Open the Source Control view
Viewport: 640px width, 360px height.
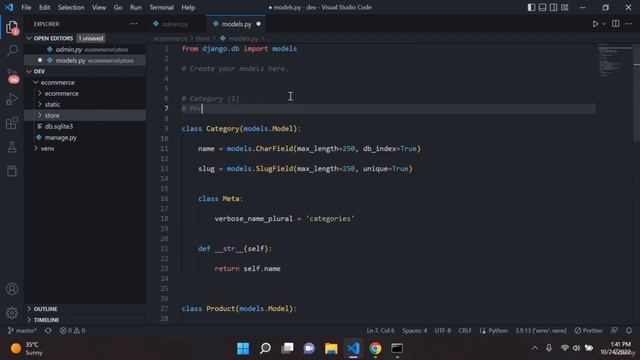pyautogui.click(x=12, y=75)
